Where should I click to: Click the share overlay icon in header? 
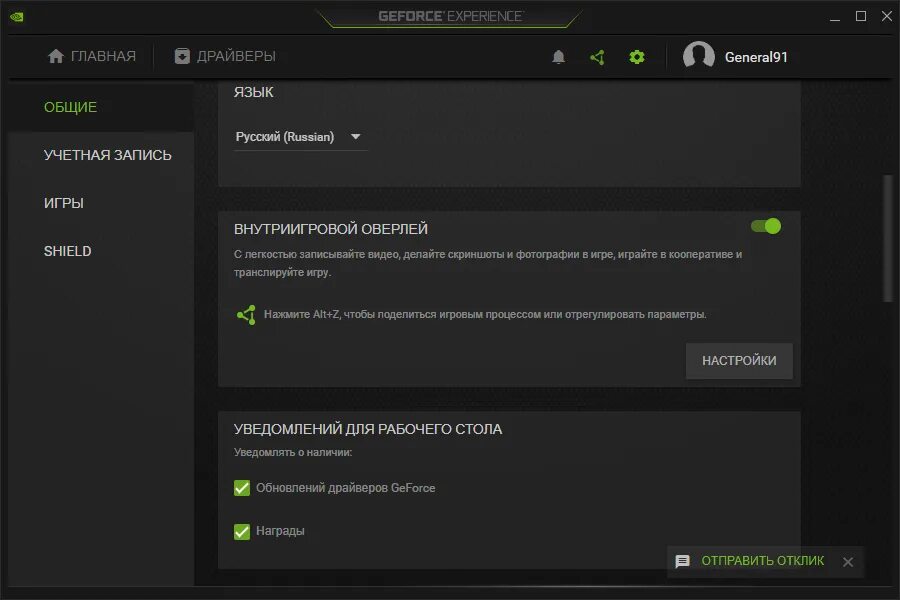598,57
